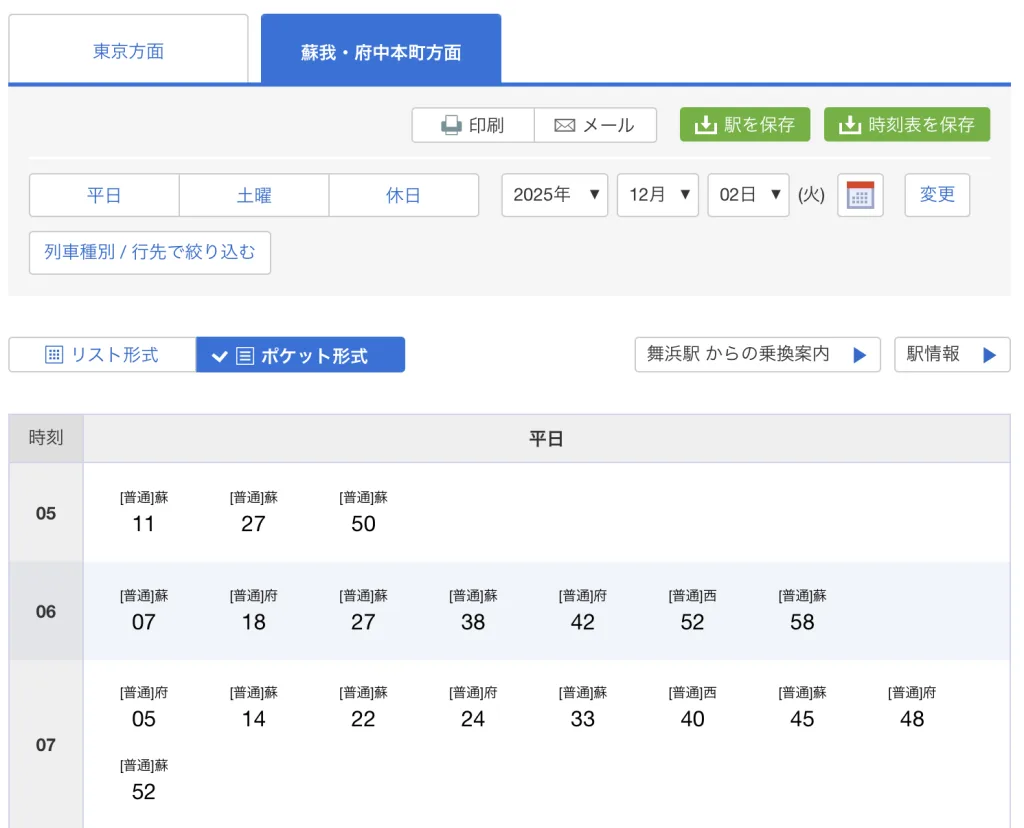Click the download icon on 時刻表を保存
Image resolution: width=1024 pixels, height=828 pixels.
coord(850,125)
